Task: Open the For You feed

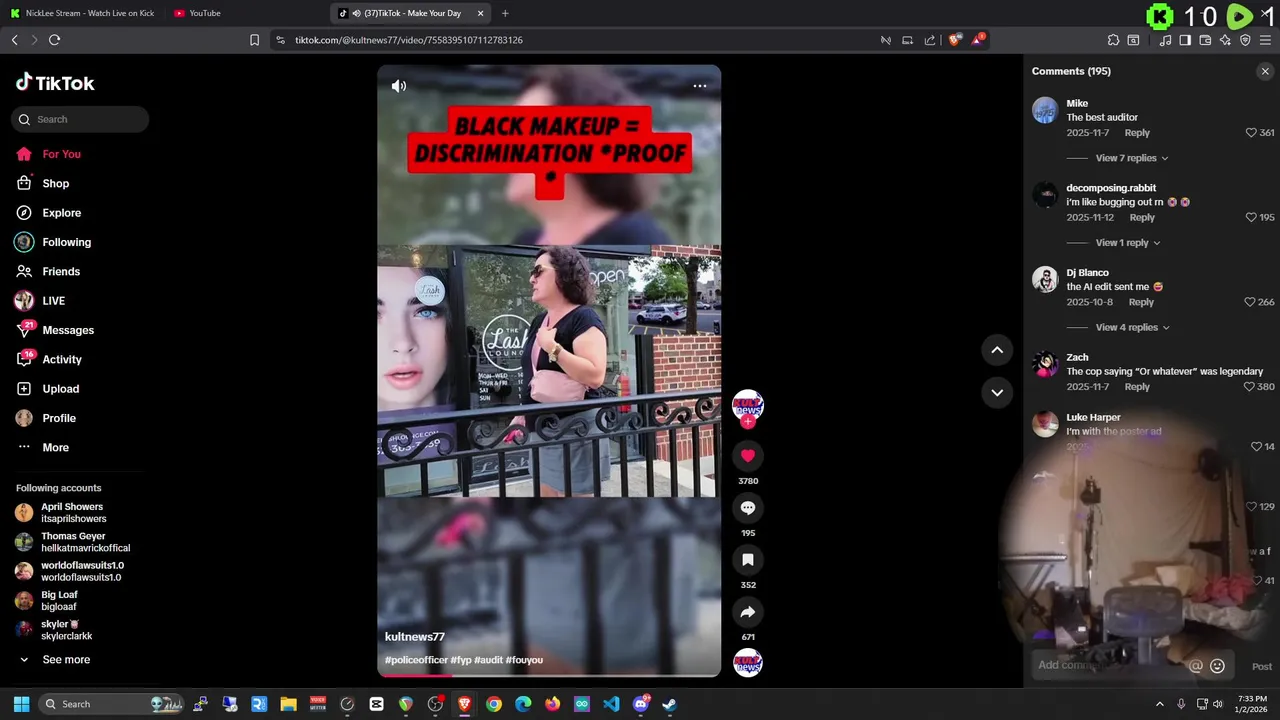Action: point(61,154)
